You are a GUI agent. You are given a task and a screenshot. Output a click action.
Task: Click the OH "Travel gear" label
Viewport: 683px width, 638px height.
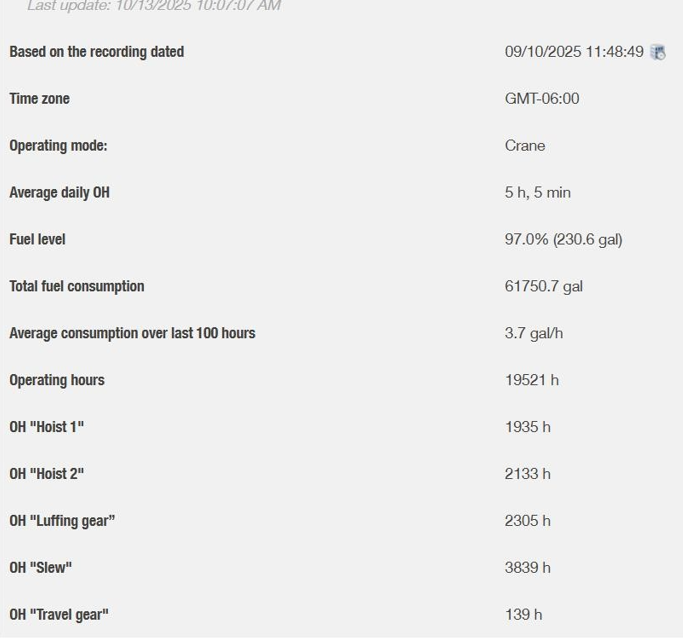[x=58, y=615]
